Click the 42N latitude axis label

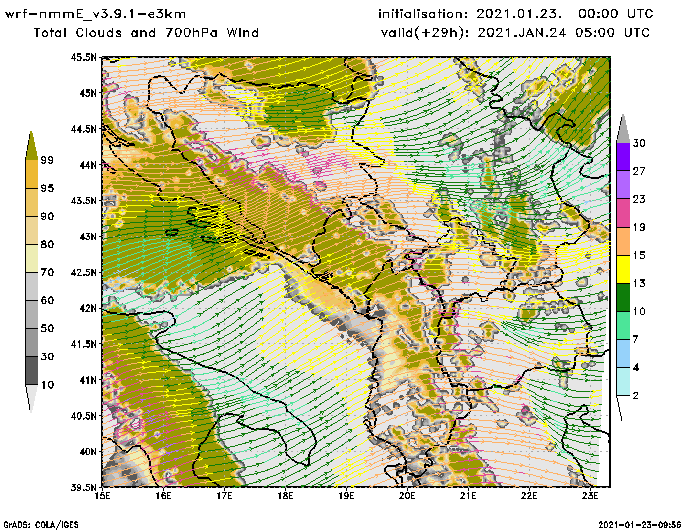click(x=87, y=308)
